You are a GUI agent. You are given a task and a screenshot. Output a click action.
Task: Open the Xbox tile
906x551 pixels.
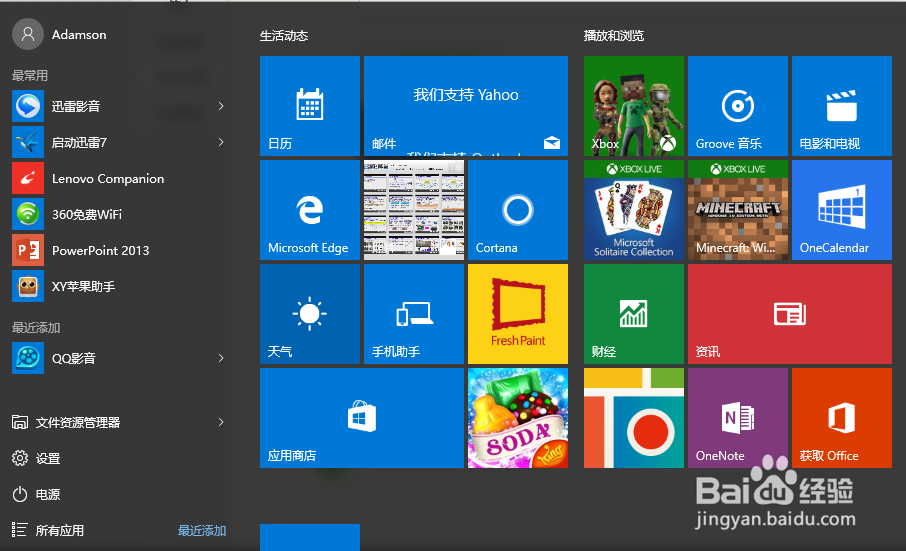(634, 106)
